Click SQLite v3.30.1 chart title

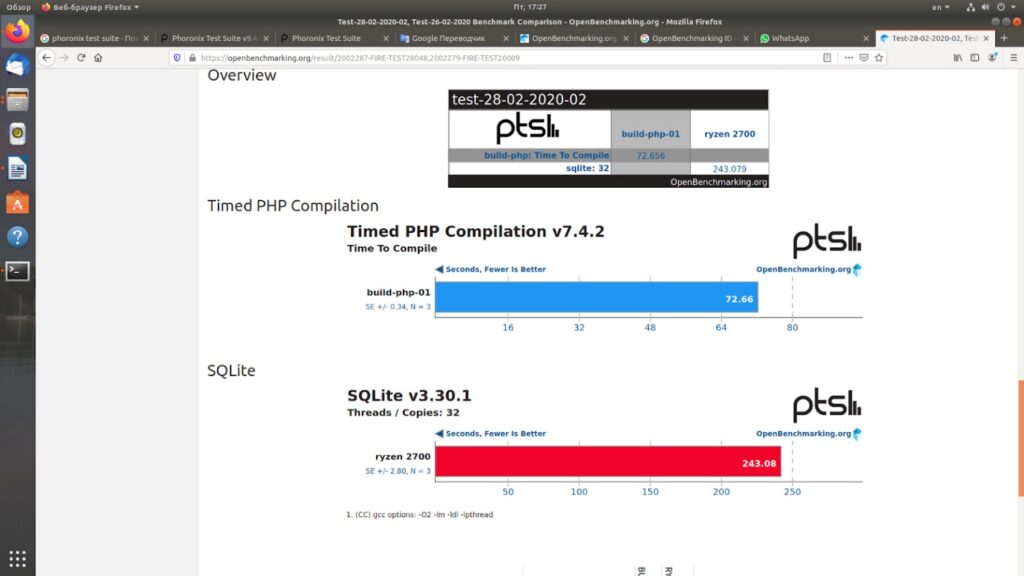tap(409, 396)
